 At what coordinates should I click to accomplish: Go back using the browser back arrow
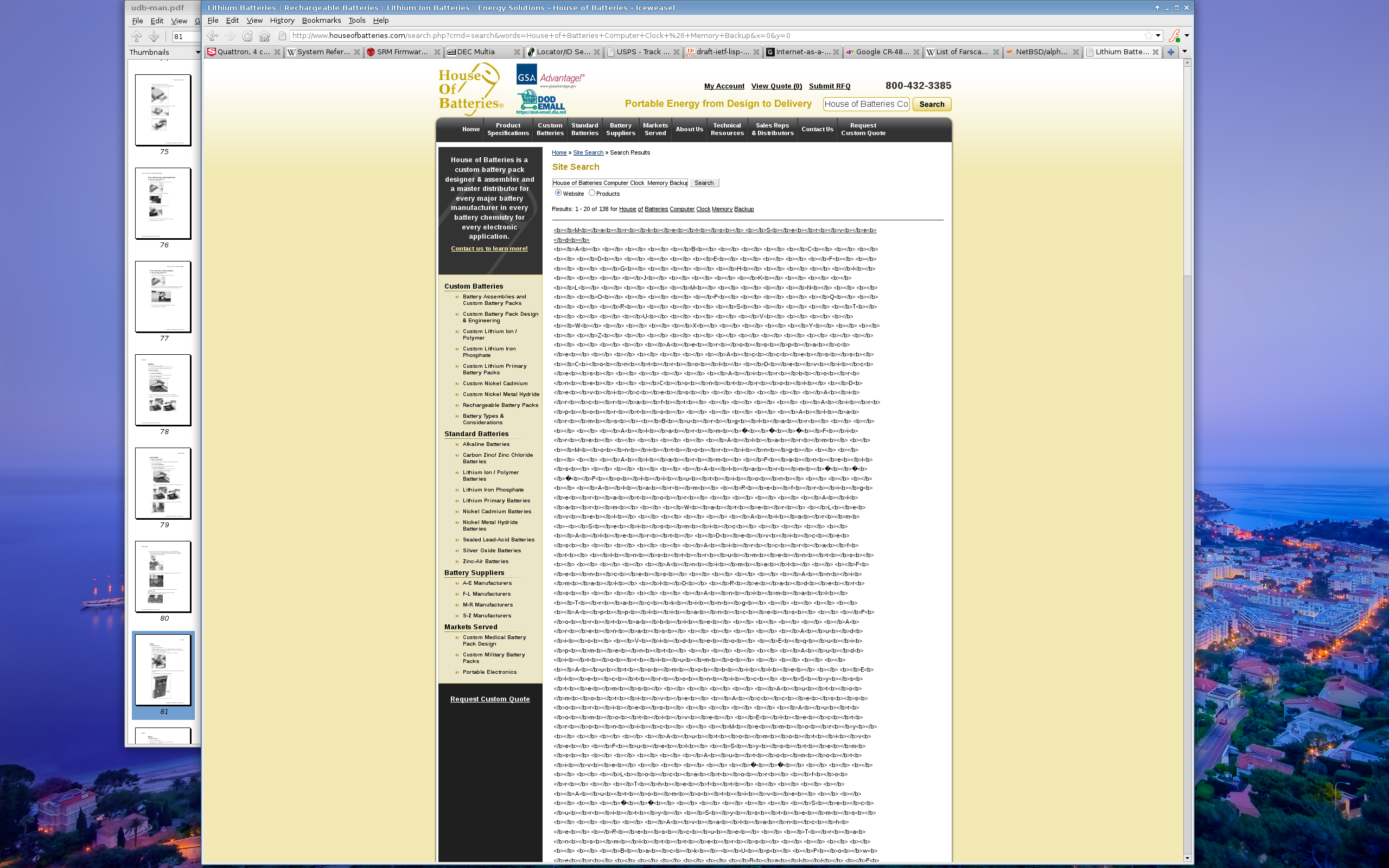tap(213, 36)
